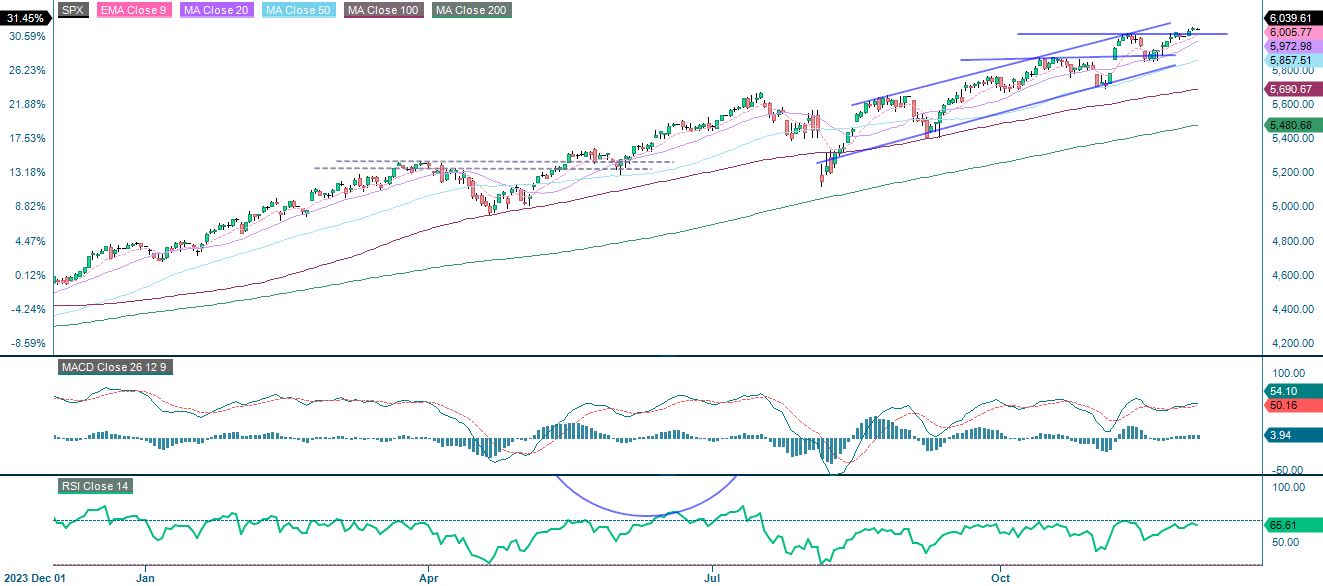This screenshot has height=586, width=1323.
Task: Click the 65.61 RSI value tag
Action: click(1293, 524)
